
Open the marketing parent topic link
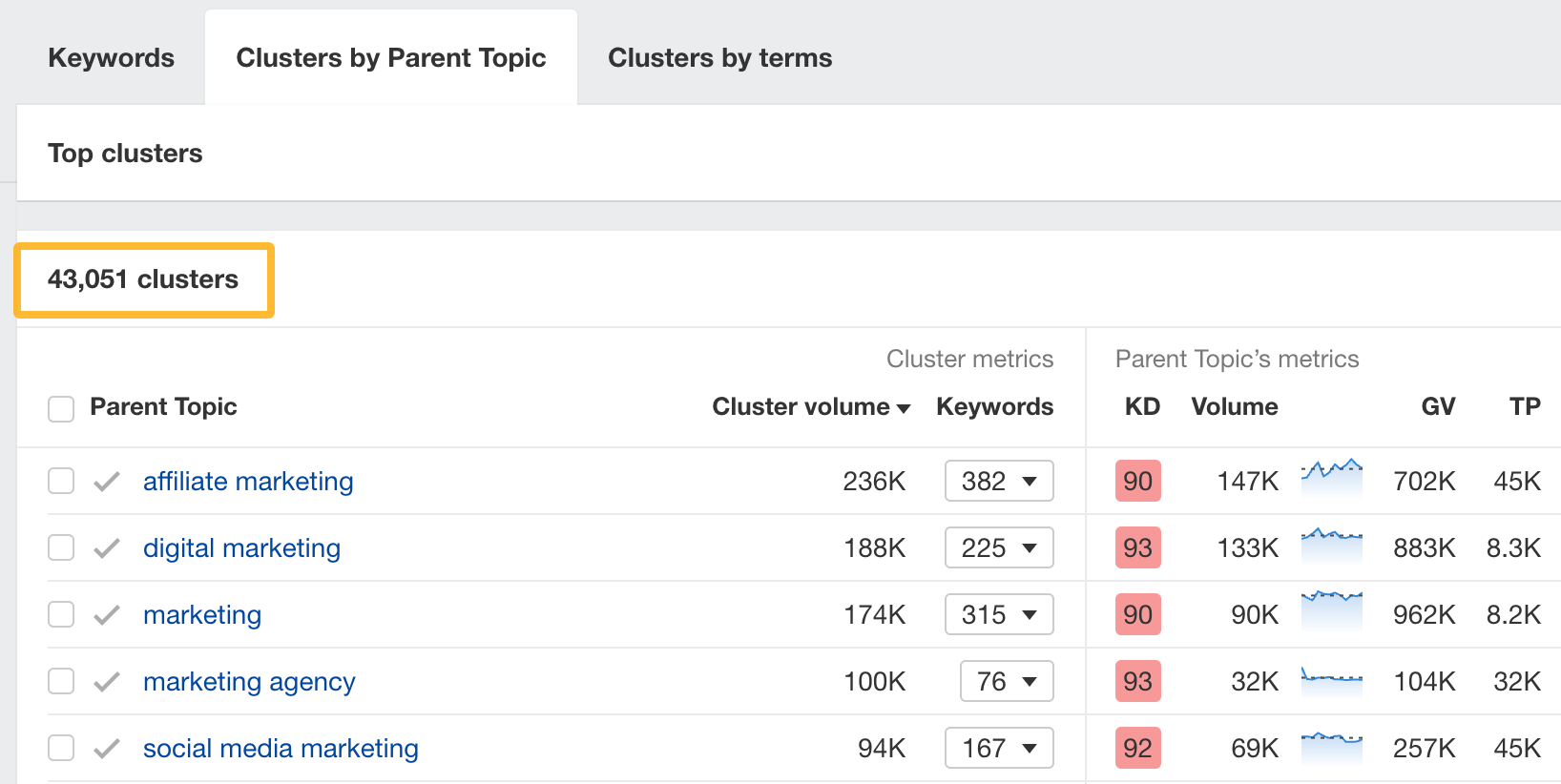point(202,615)
